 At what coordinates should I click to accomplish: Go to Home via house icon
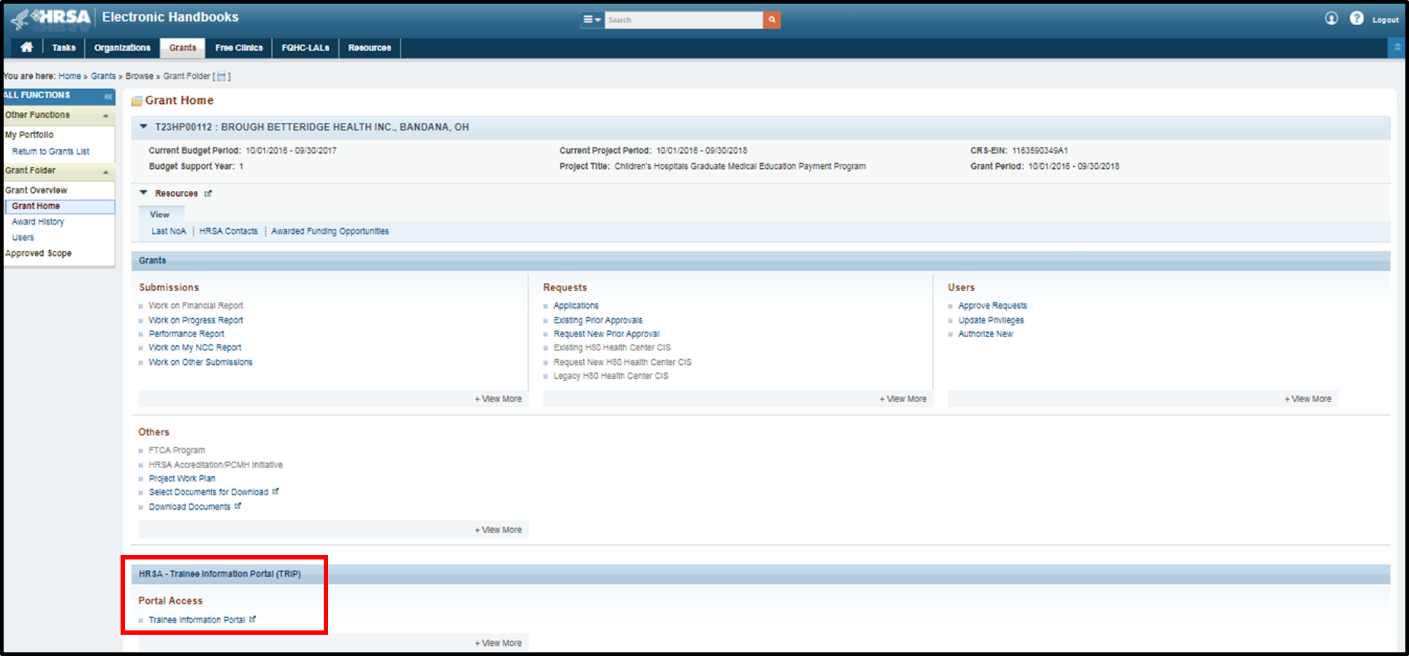click(x=26, y=47)
